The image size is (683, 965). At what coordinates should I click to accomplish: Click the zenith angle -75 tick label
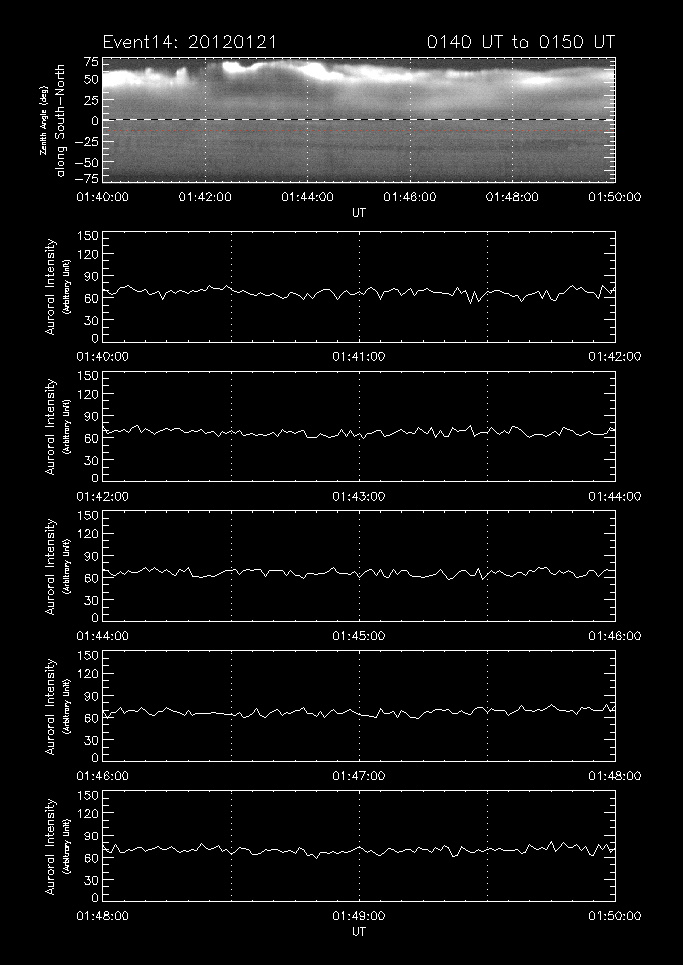87,178
